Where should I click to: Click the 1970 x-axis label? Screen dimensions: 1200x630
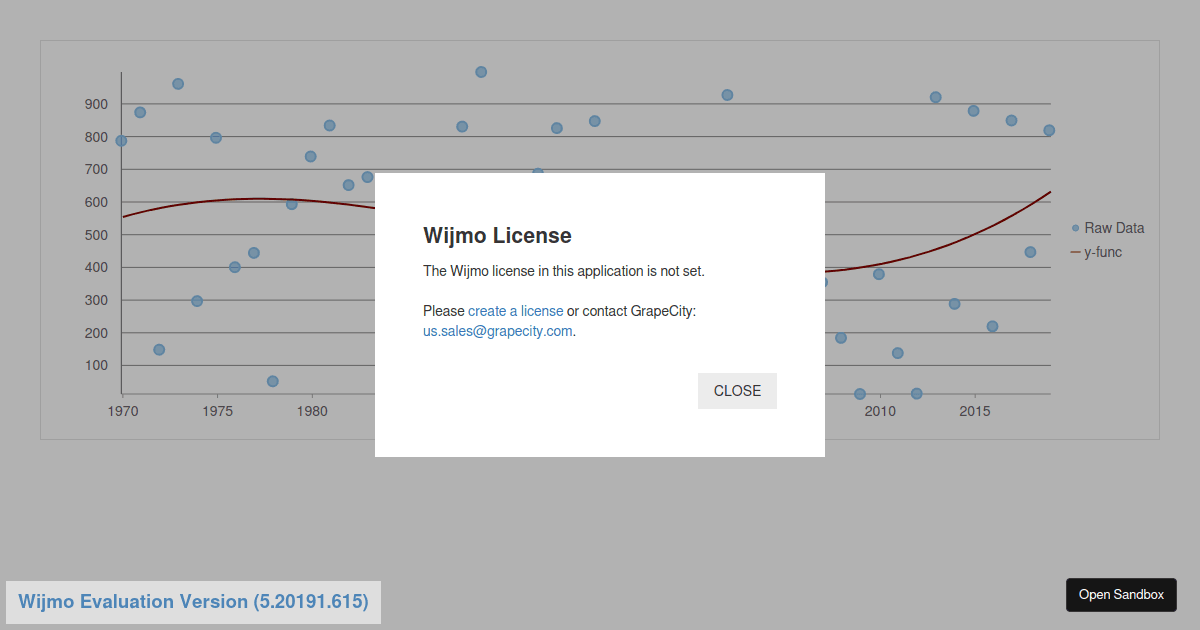click(x=123, y=411)
